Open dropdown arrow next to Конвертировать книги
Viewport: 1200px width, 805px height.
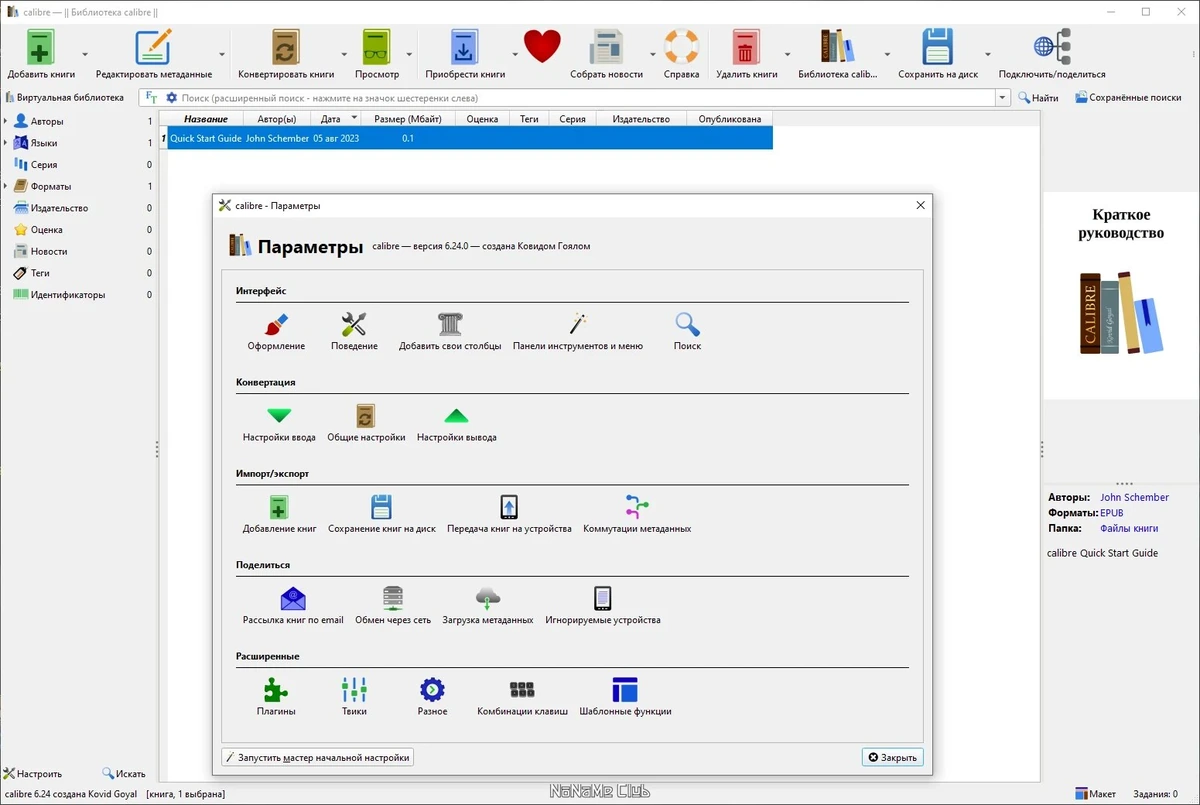(344, 55)
